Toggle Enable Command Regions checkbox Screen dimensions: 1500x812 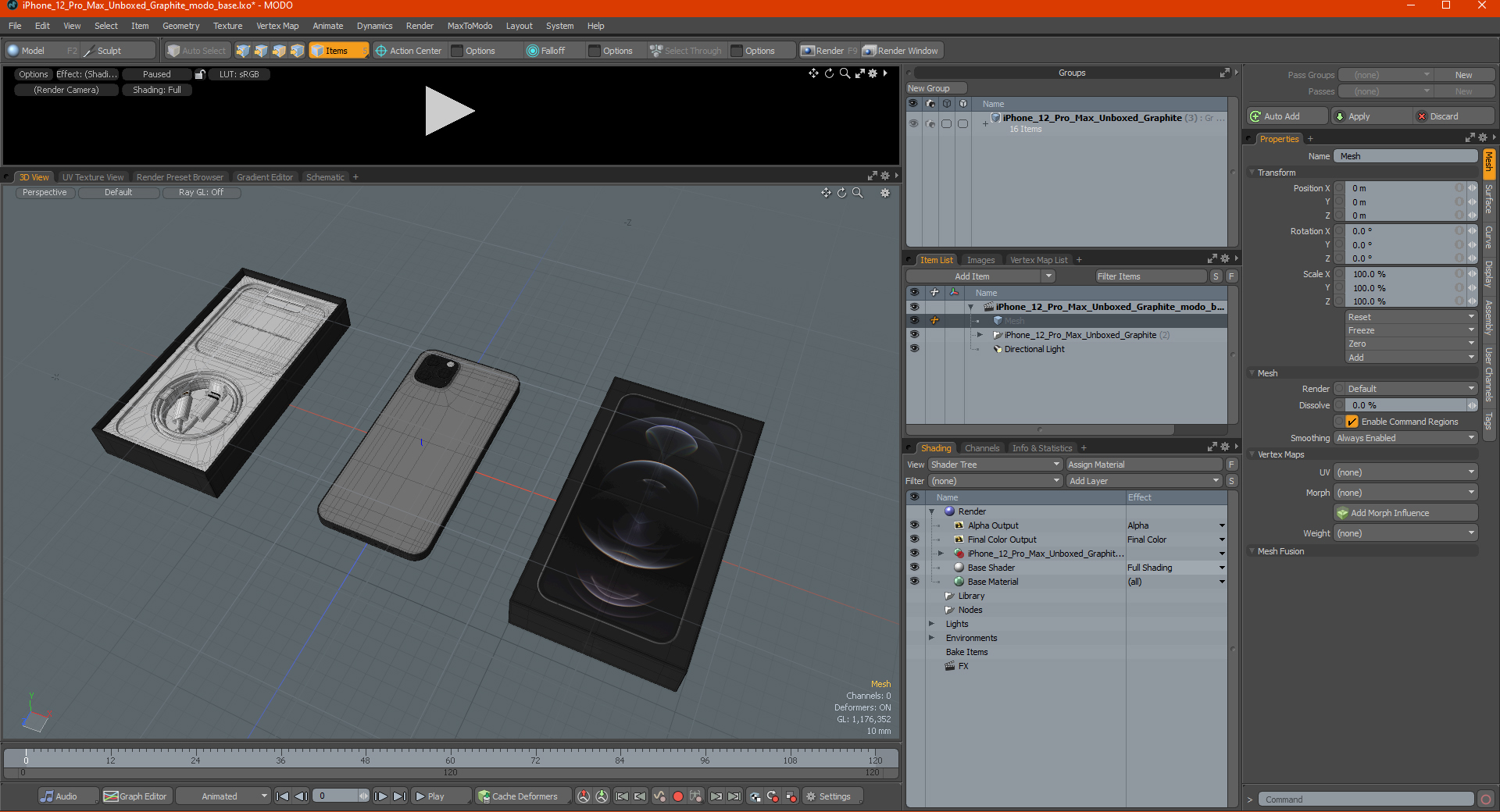click(1352, 422)
